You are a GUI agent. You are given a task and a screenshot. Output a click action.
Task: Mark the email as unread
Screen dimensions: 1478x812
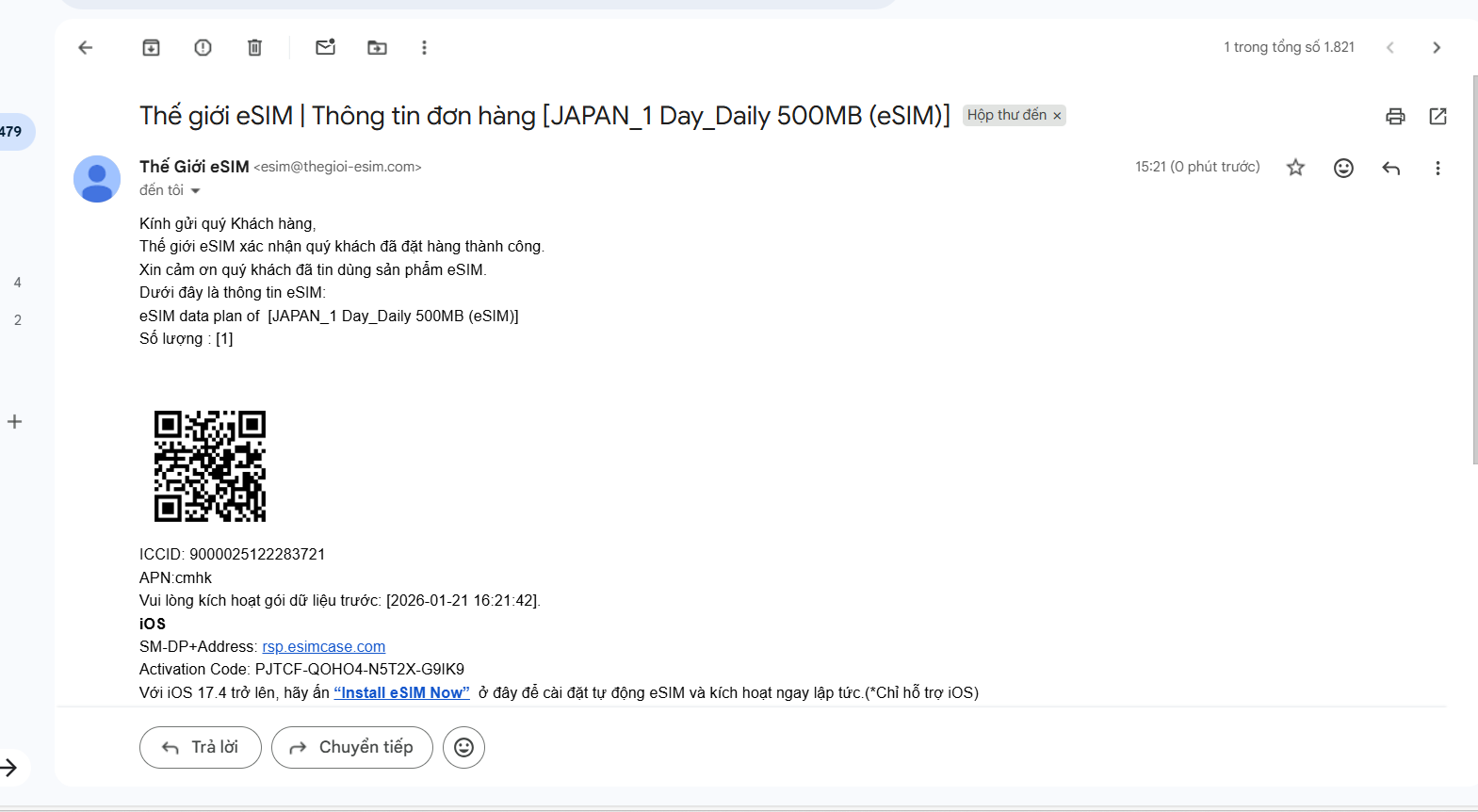(325, 48)
